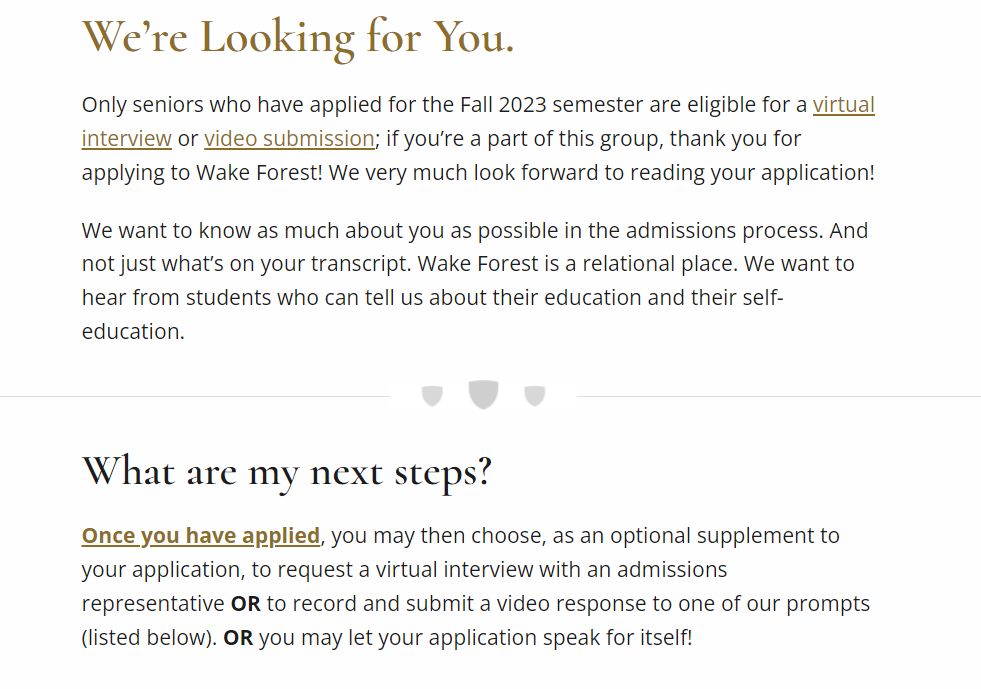Click the 'What are my next steps?' heading
The width and height of the screenshot is (981, 689).
(287, 471)
